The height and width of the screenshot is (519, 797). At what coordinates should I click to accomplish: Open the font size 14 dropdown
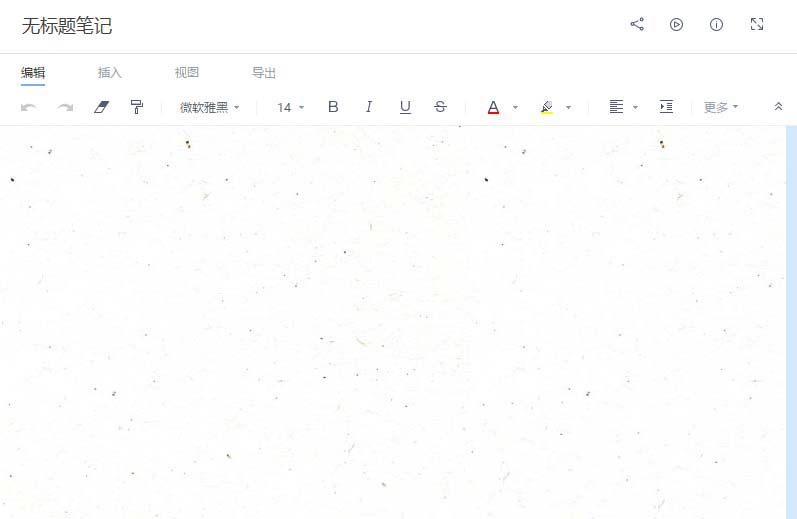pos(290,107)
